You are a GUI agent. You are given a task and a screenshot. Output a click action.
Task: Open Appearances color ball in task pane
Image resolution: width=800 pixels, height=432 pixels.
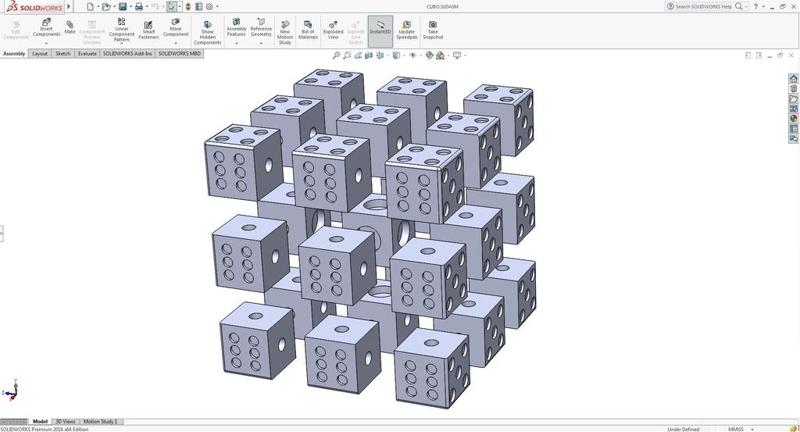793,118
